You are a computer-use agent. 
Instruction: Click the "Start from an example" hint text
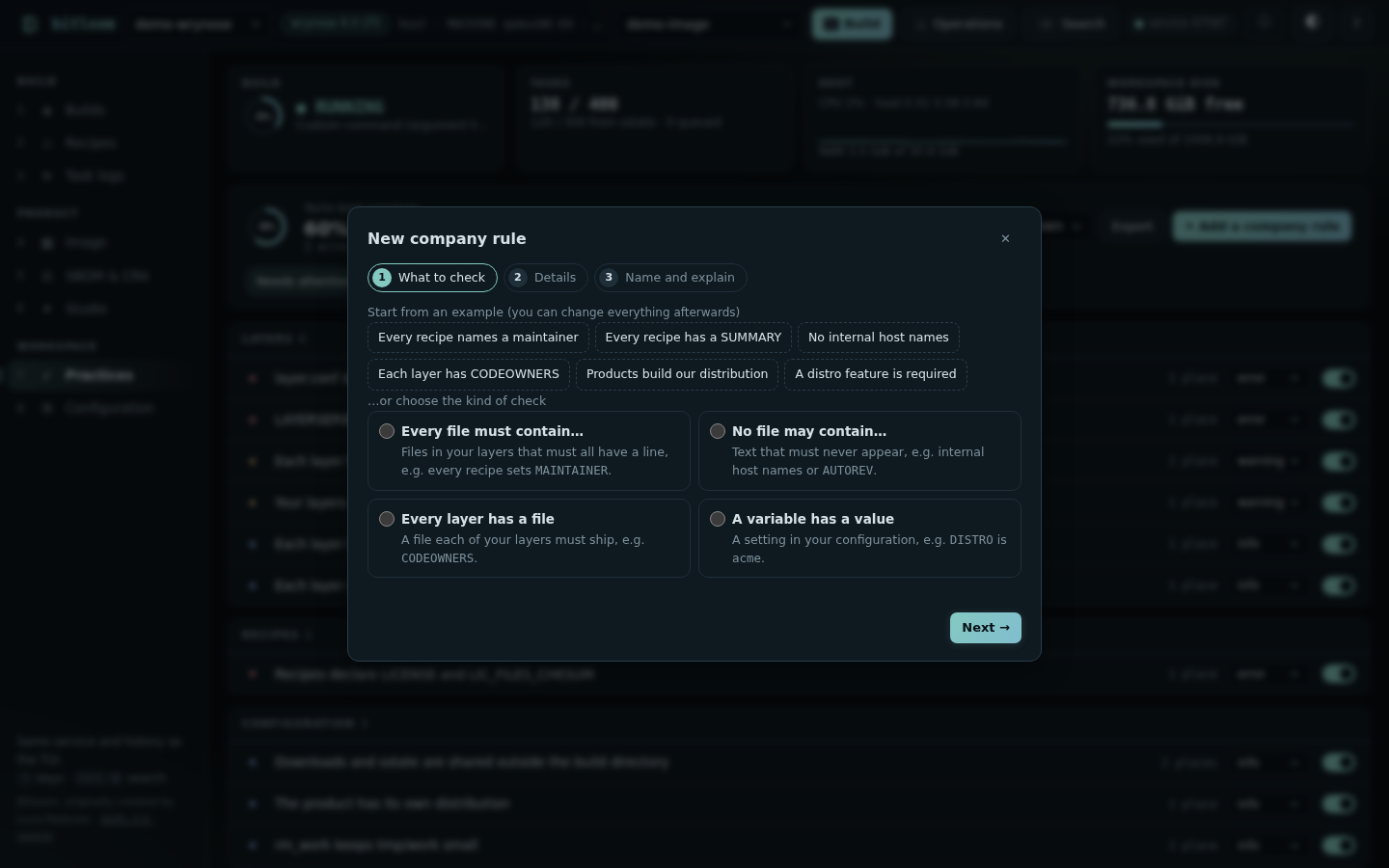(x=554, y=312)
